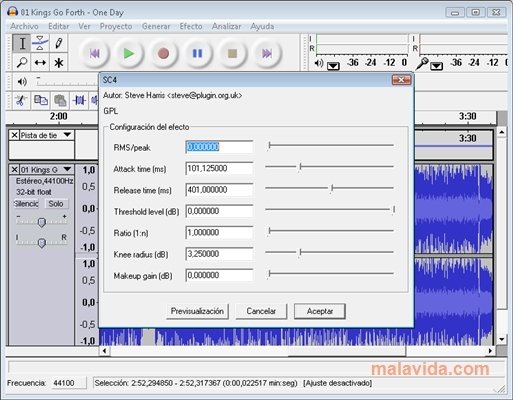Click the mixer toolbar speaker icon
Image resolution: width=513 pixels, height=400 pixels.
(x=22, y=81)
